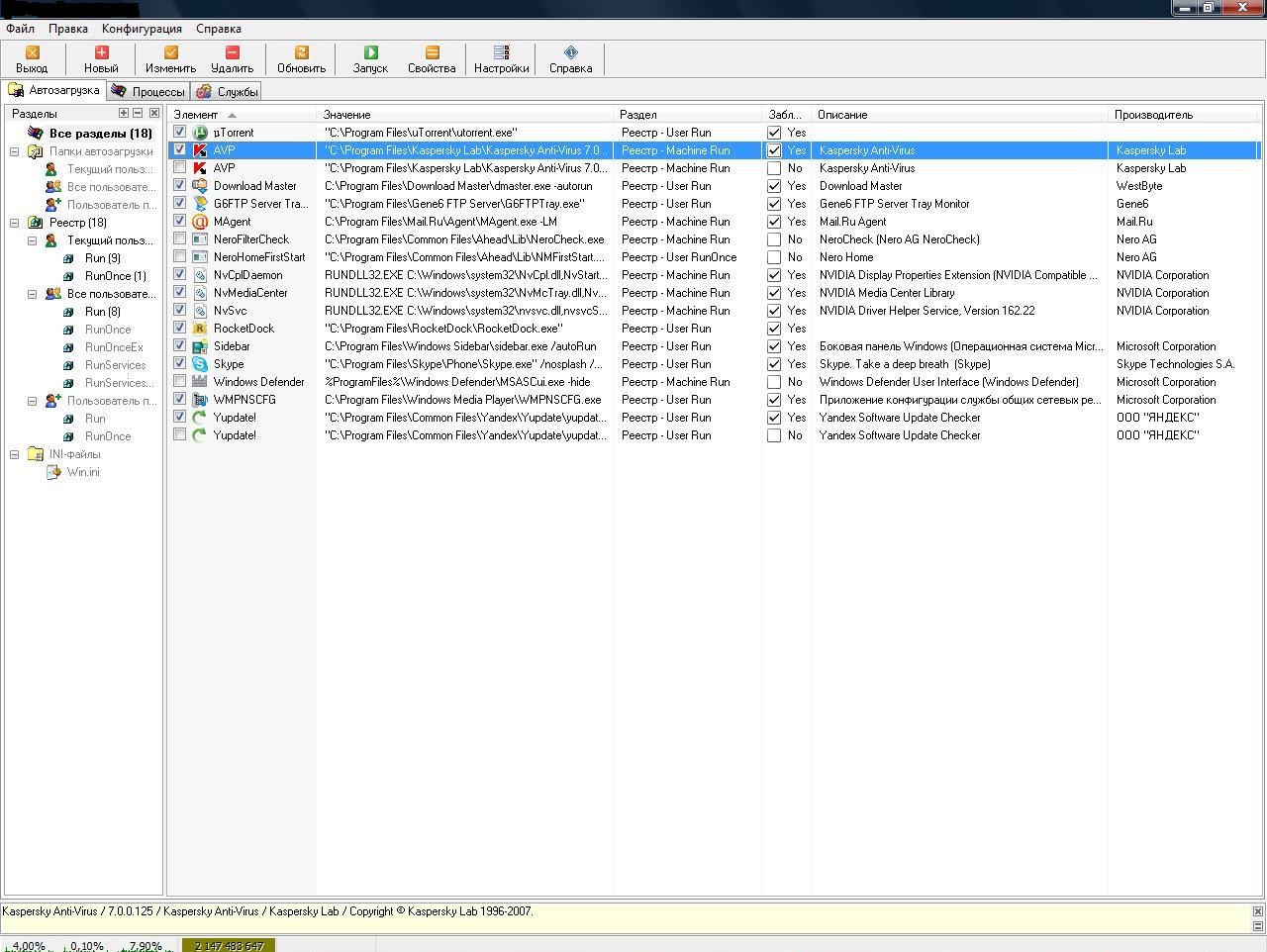The height and width of the screenshot is (952, 1267).
Task: Click the 2 147 483 647 status indicator
Action: coord(230,945)
